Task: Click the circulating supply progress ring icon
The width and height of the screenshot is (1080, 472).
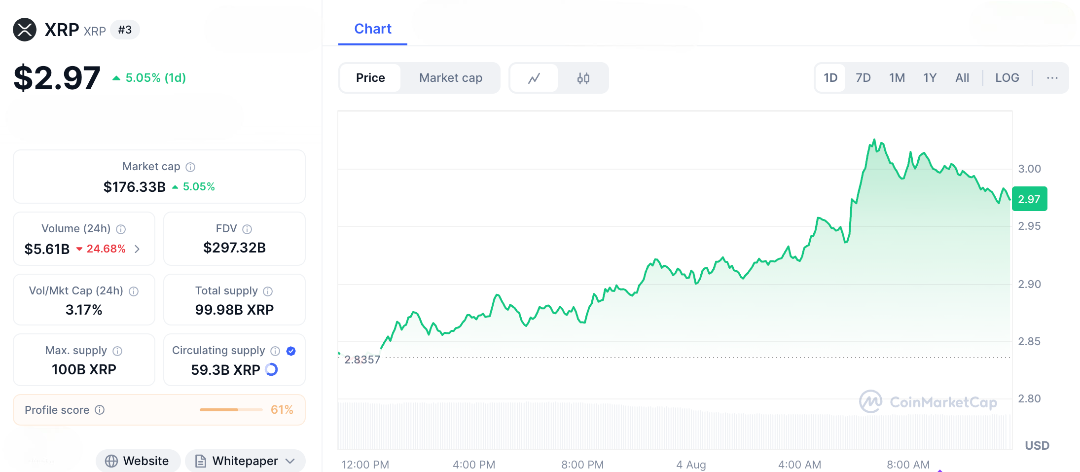Action: 271,369
